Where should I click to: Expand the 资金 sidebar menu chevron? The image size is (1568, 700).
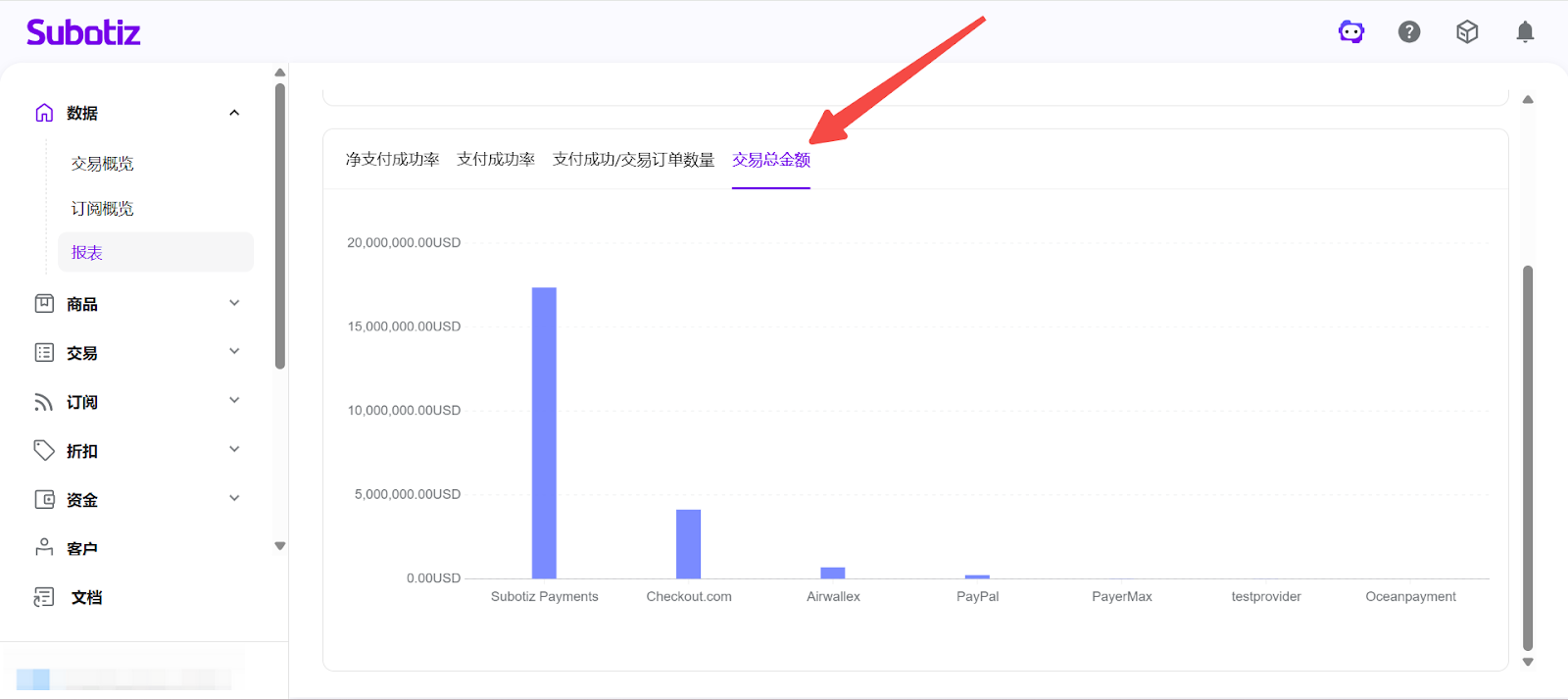point(234,499)
